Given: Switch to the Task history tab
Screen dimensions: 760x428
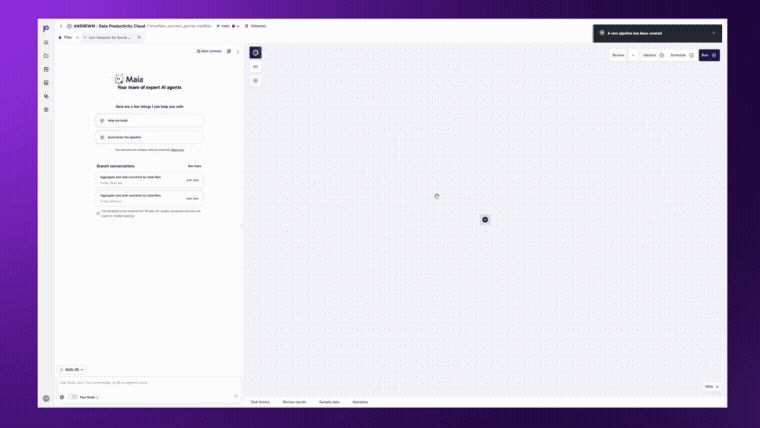Looking at the screenshot, I should point(260,402).
